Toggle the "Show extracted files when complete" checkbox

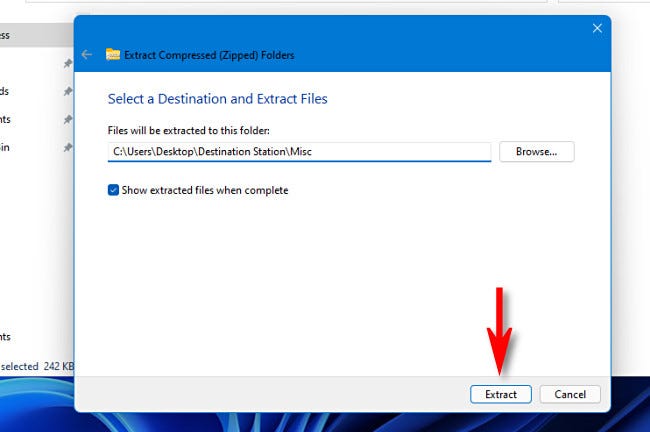coord(114,190)
